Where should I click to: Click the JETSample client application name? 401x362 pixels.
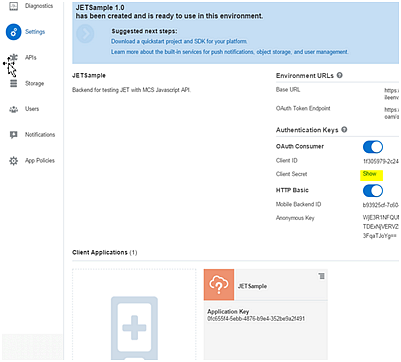(252, 286)
